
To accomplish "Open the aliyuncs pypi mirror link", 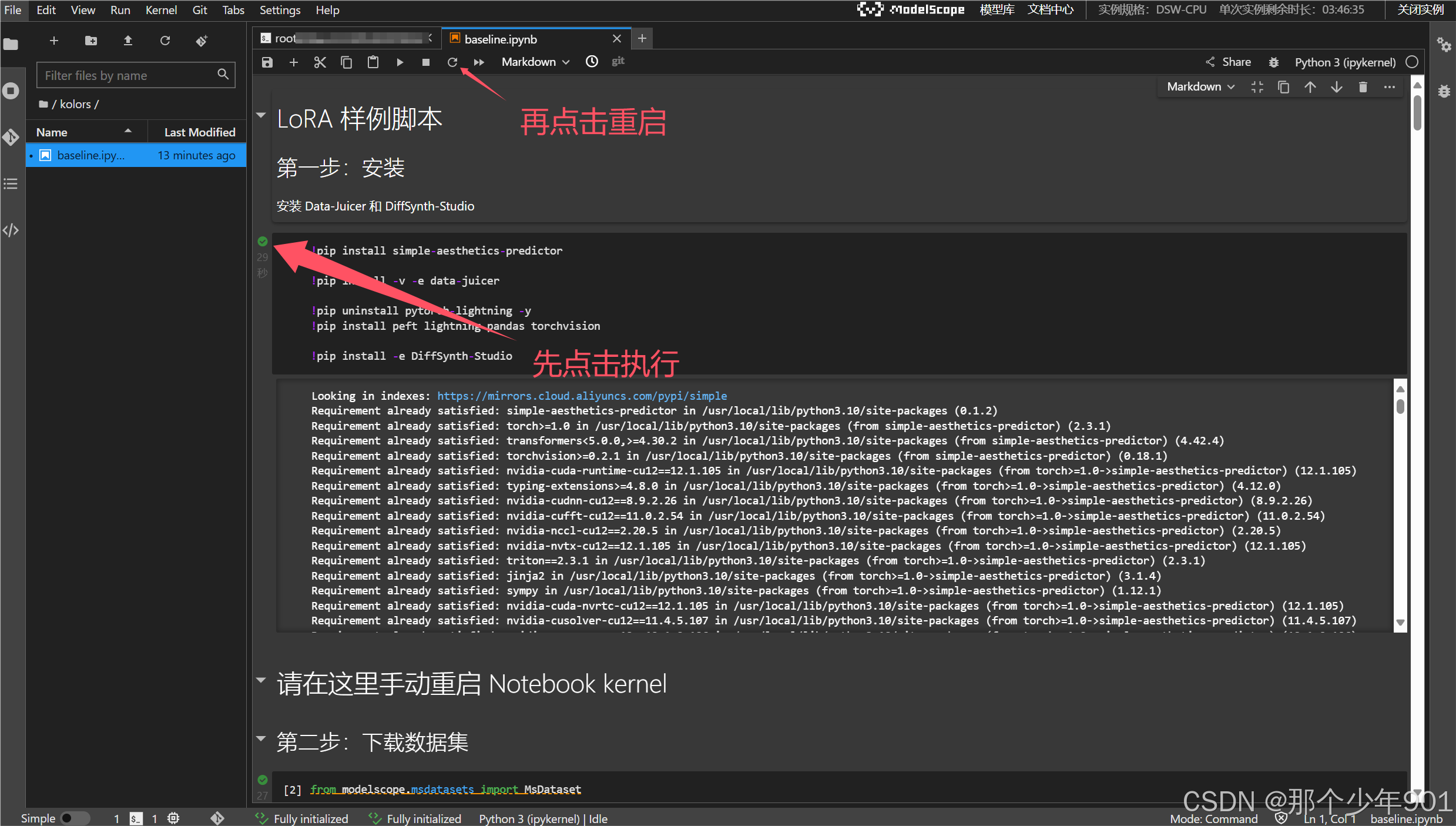I will 582,396.
